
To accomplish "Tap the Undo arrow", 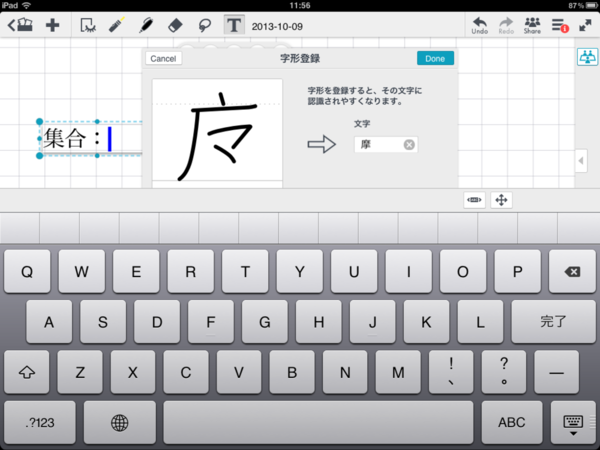I will pos(479,26).
